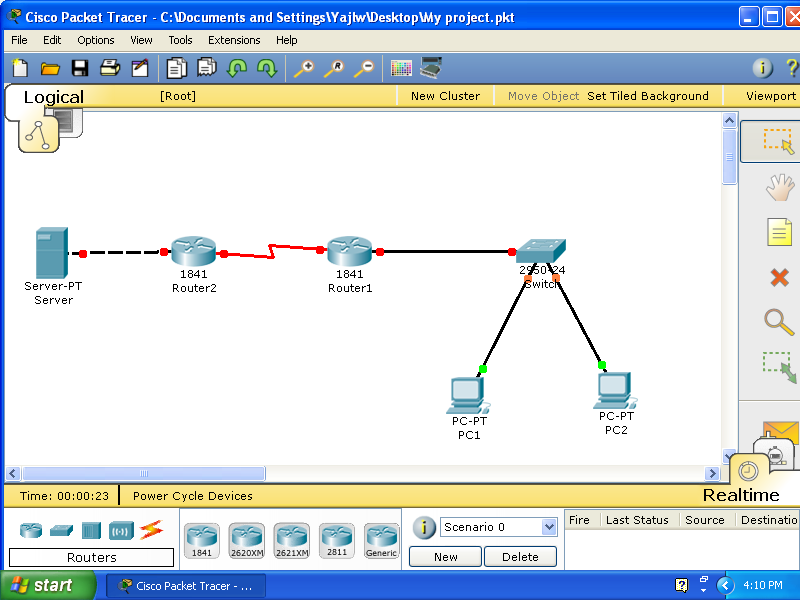
Task: Reset zoom with the R magnifier icon
Action: tap(334, 68)
